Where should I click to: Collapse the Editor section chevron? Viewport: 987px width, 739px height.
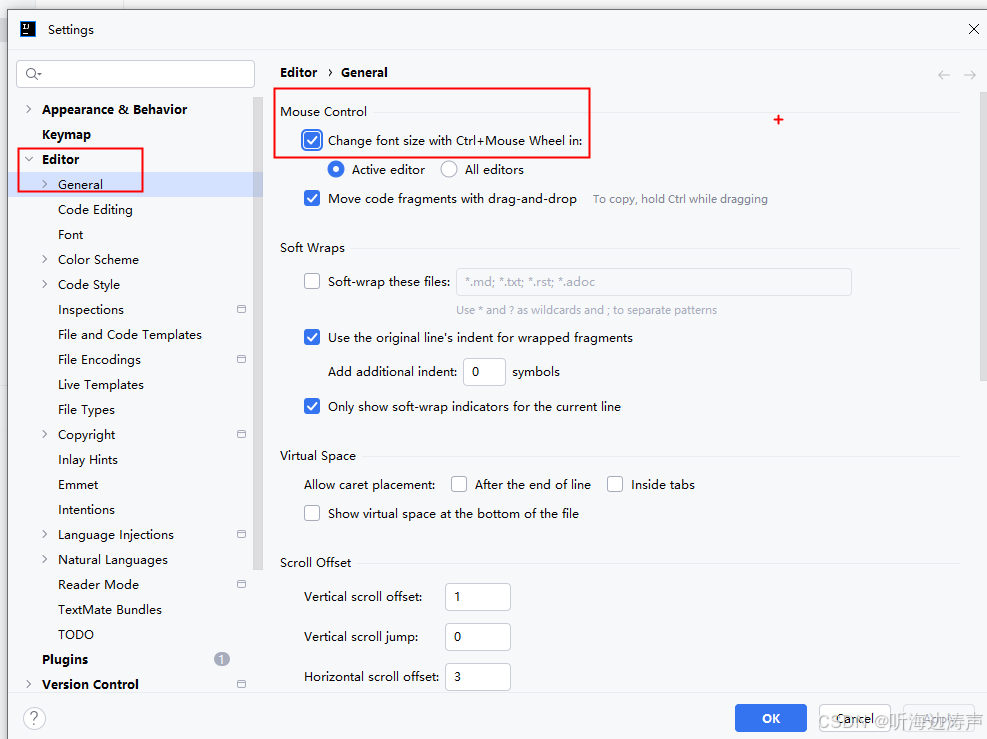(29, 159)
